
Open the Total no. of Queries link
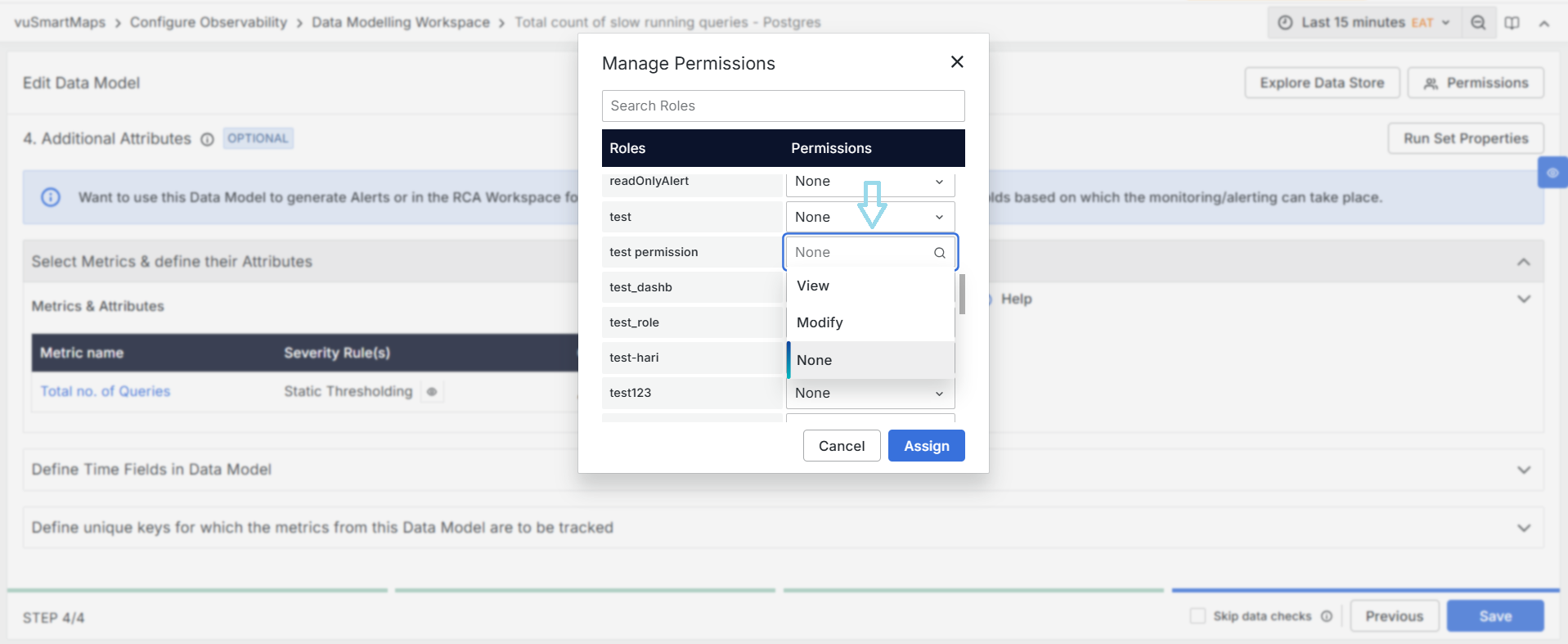106,391
